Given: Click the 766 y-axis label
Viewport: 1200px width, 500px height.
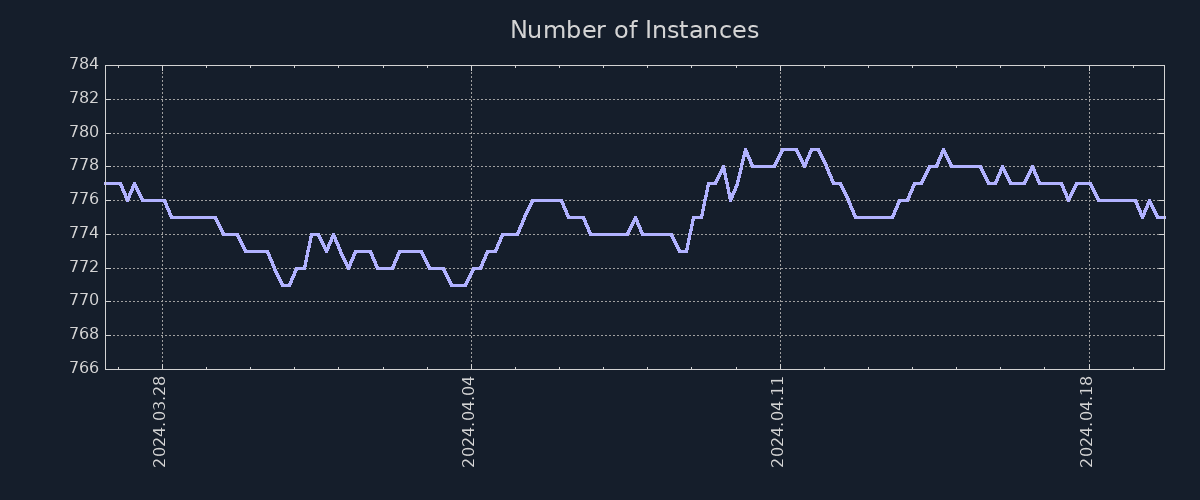Looking at the screenshot, I should [84, 368].
